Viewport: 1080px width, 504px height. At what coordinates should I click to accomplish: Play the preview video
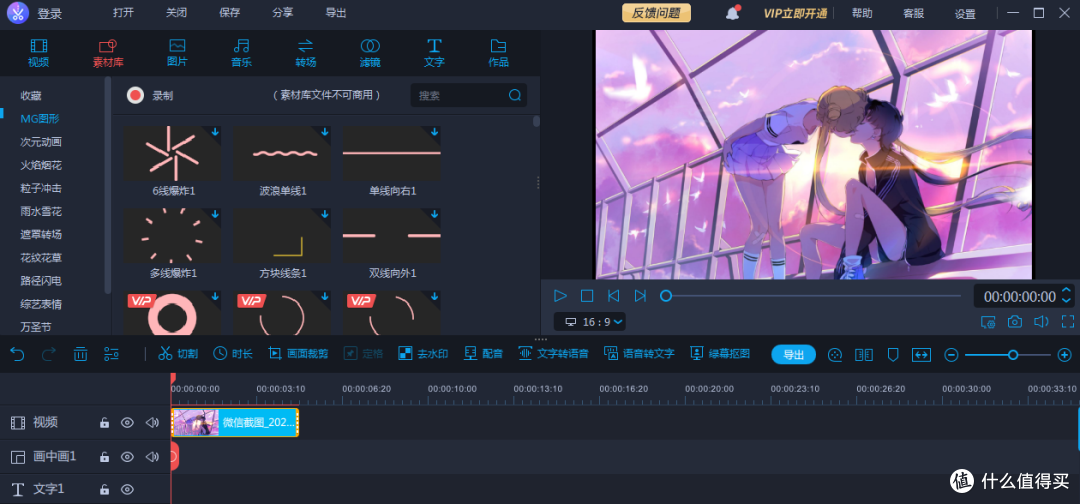click(561, 296)
